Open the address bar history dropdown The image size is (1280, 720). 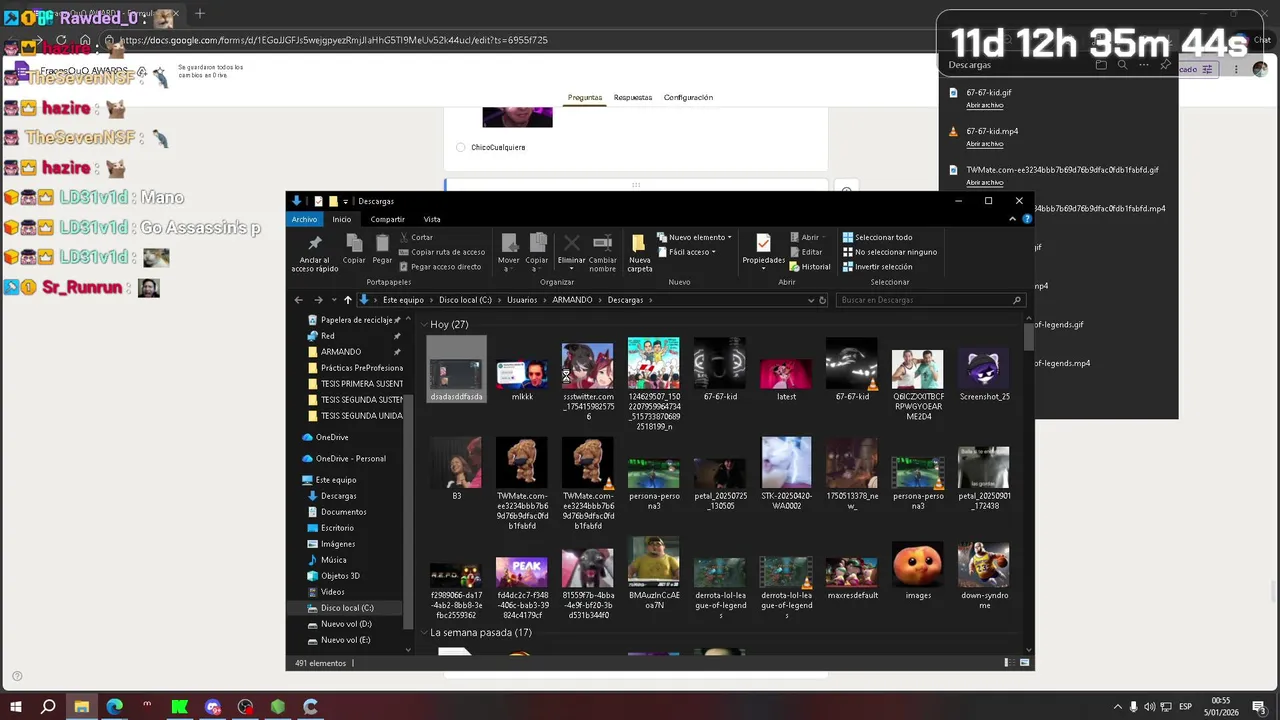[x=811, y=300]
